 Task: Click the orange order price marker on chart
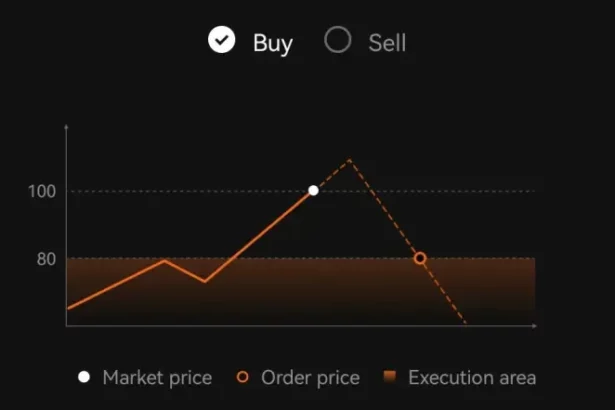(x=420, y=259)
